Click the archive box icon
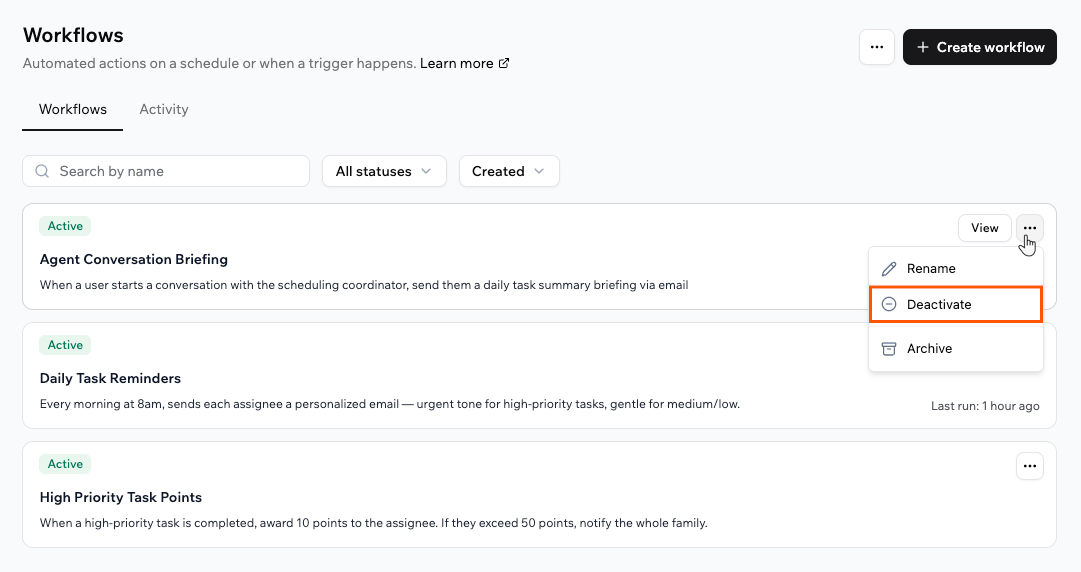 click(x=889, y=349)
